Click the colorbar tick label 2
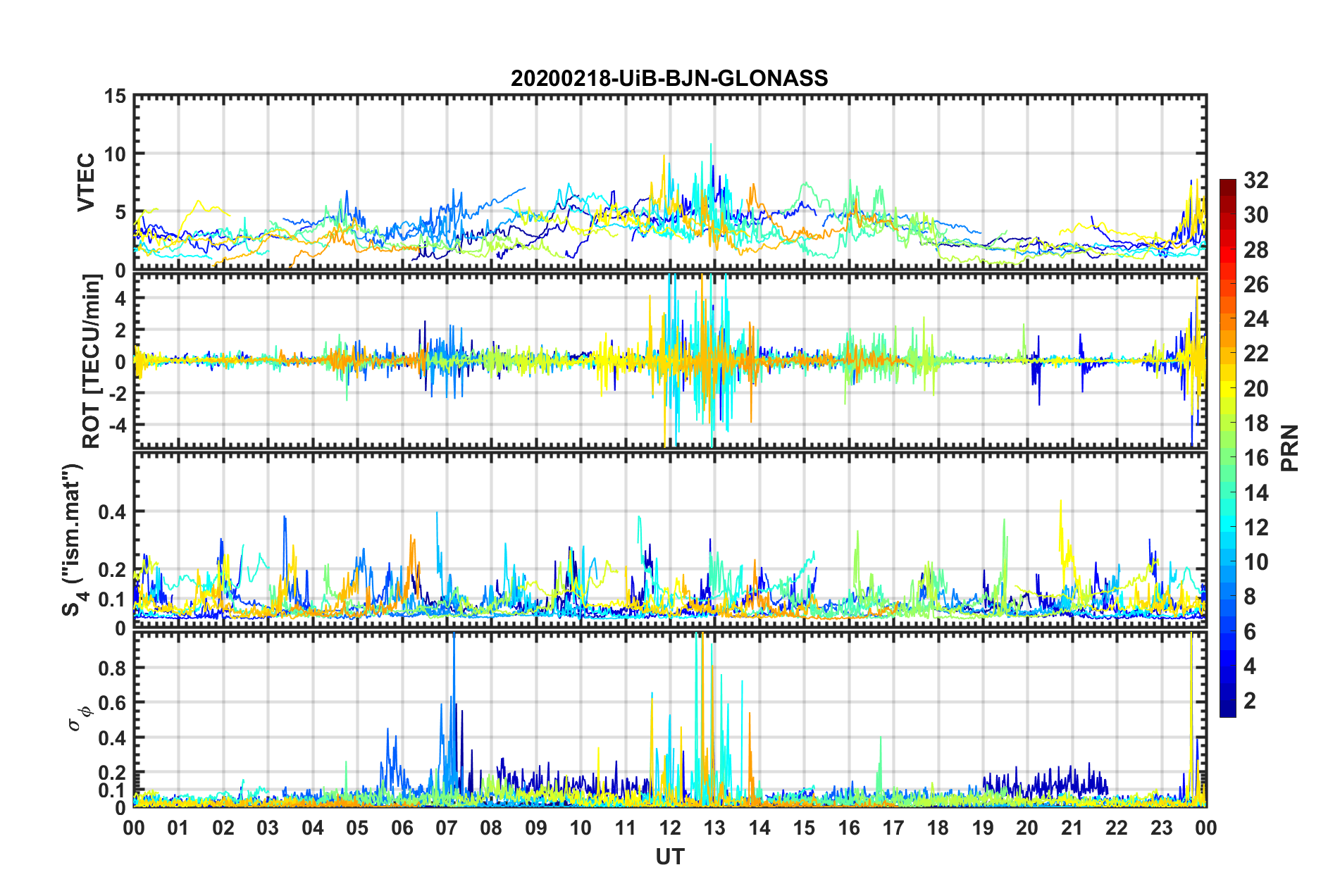The height and width of the screenshot is (896, 1340). (1250, 701)
